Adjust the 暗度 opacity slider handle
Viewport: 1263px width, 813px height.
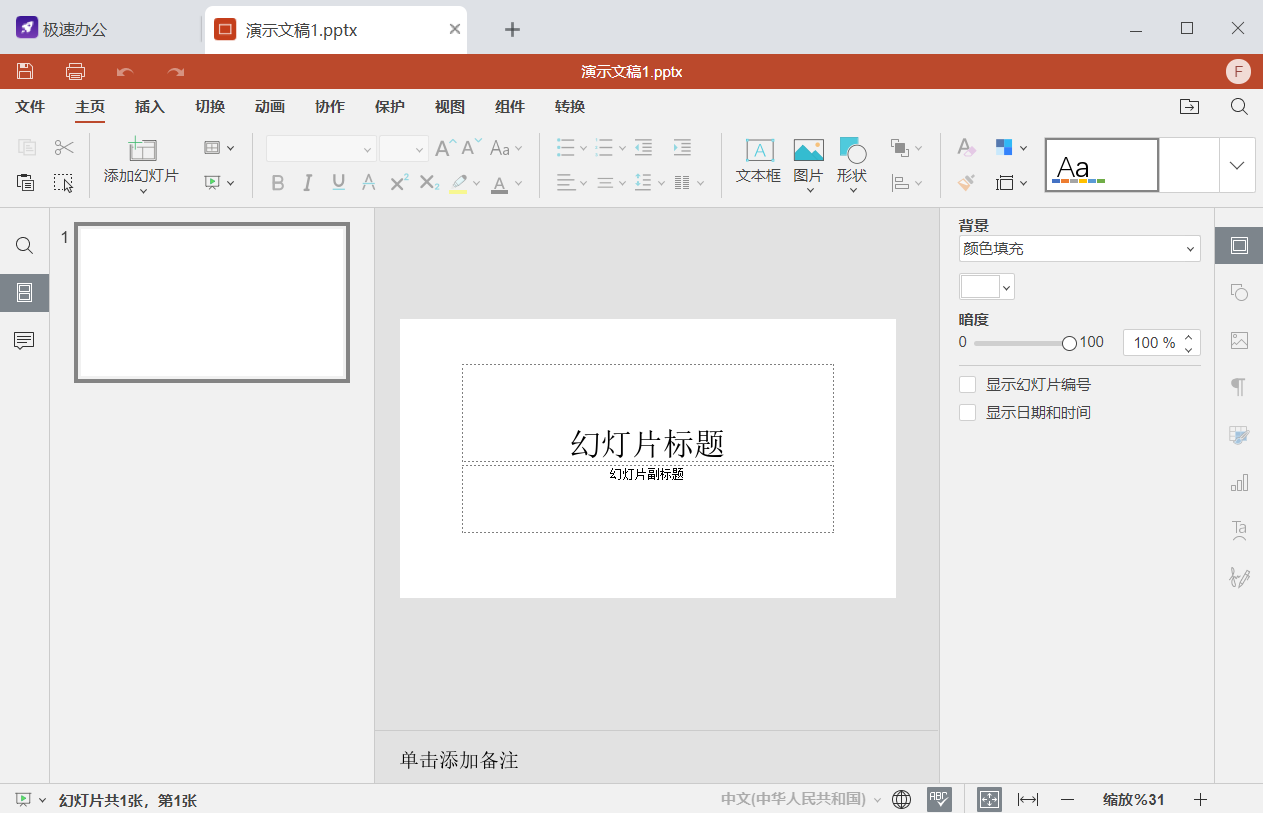pos(1069,343)
